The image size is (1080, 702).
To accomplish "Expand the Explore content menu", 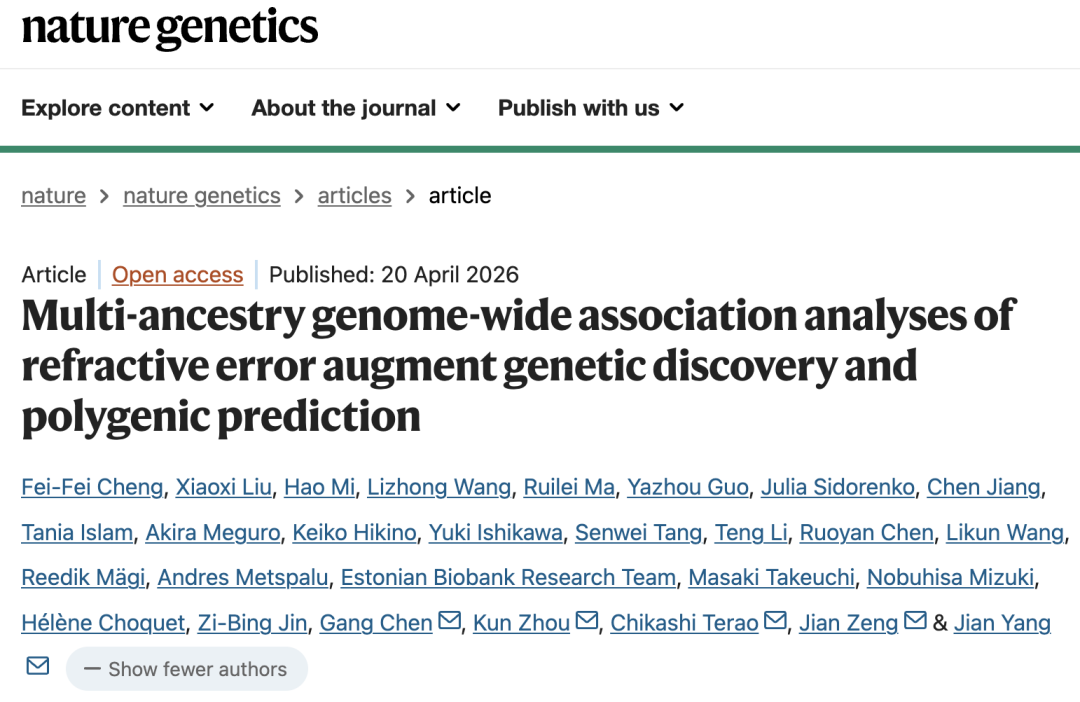I will (118, 108).
